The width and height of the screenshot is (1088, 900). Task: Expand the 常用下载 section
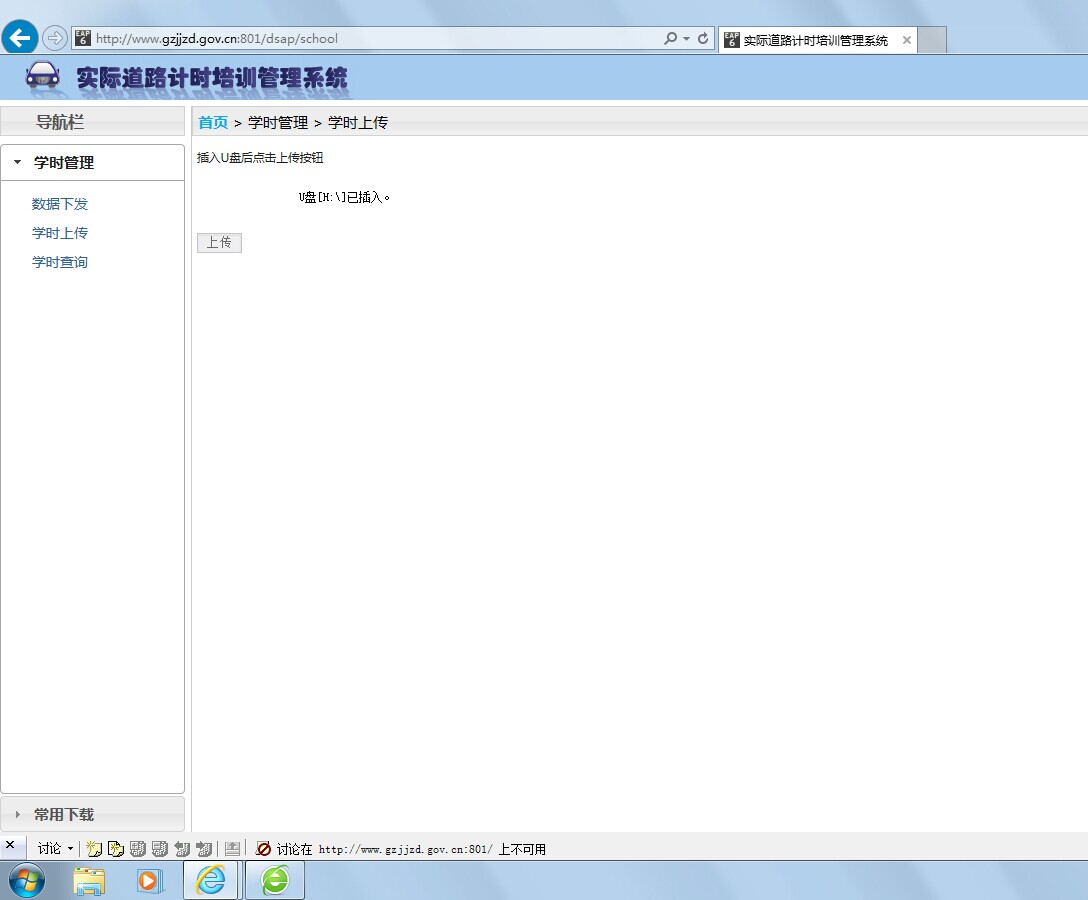[64, 814]
